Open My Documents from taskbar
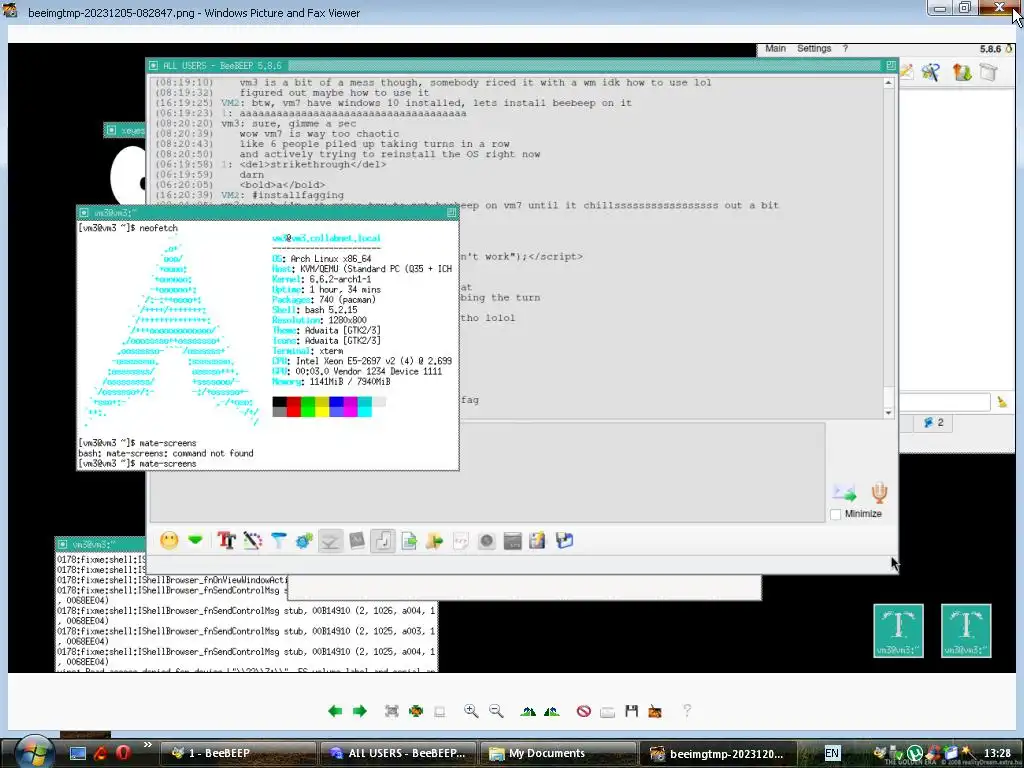Image resolution: width=1024 pixels, height=768 pixels. 558,753
